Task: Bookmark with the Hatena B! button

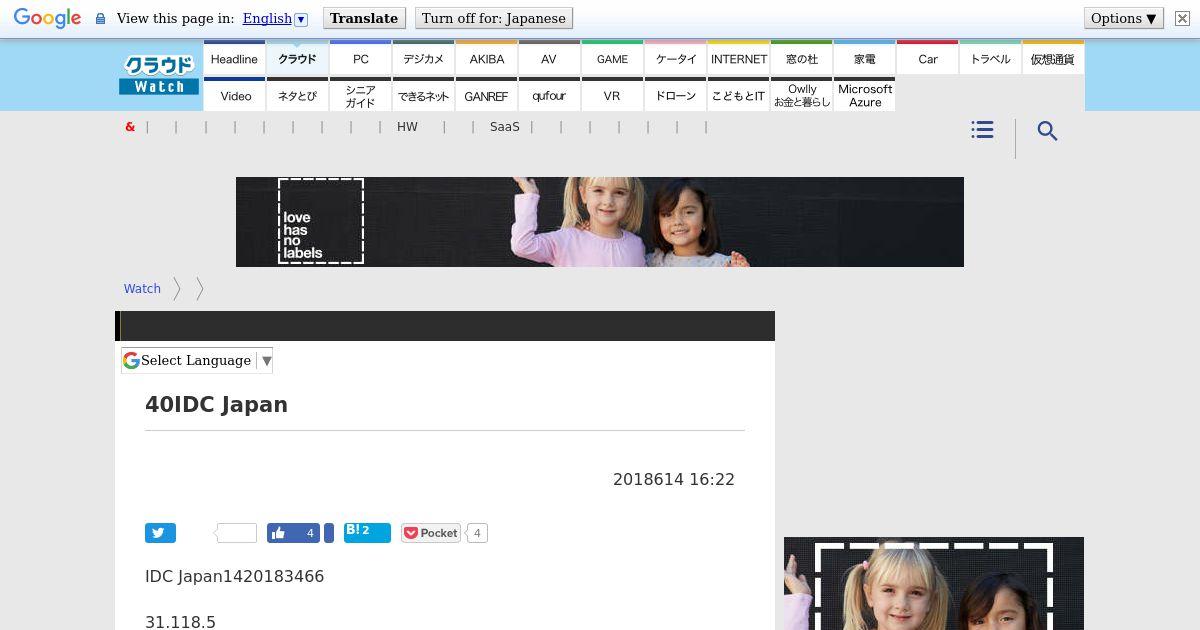Action: pos(367,532)
